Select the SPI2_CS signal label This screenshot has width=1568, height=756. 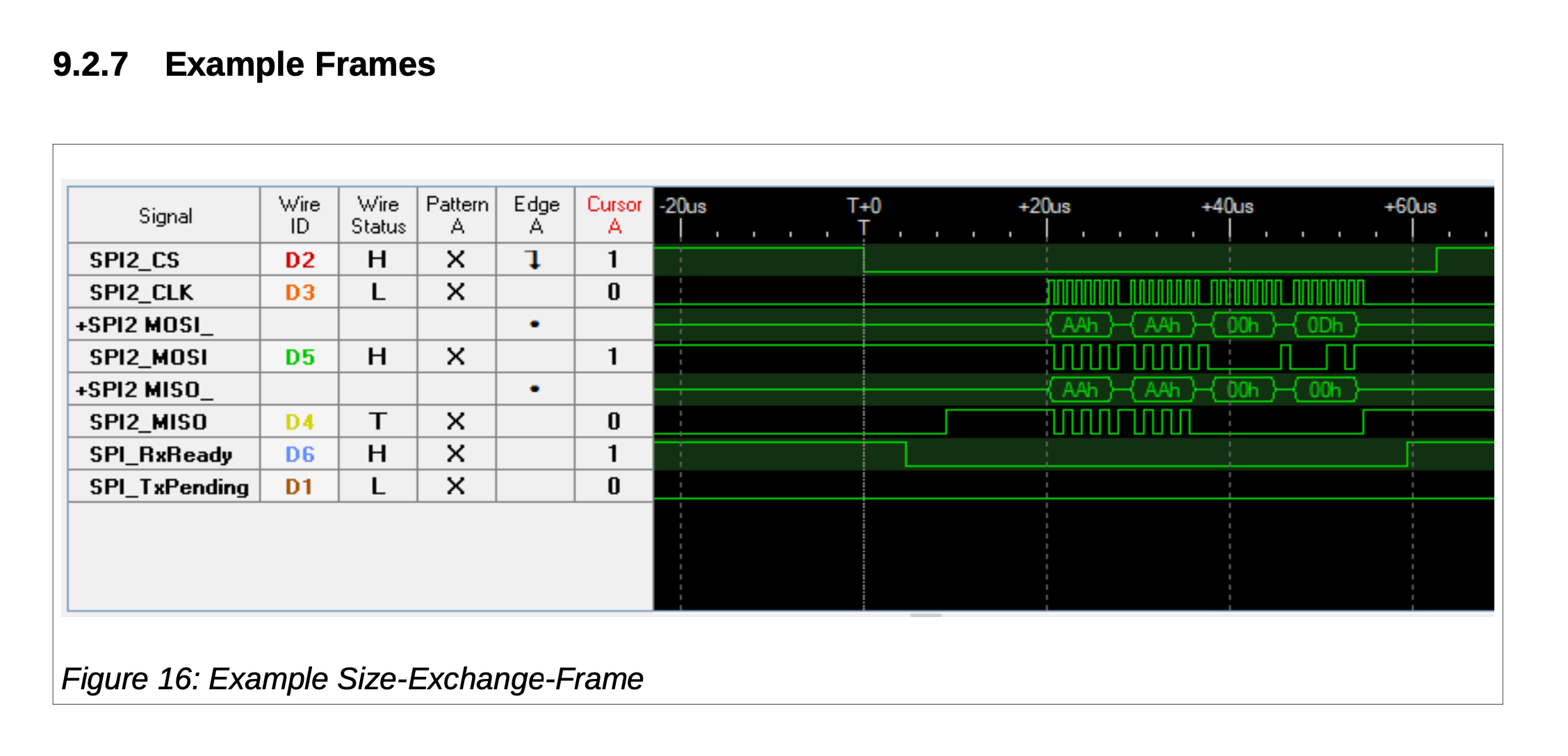pos(136,260)
